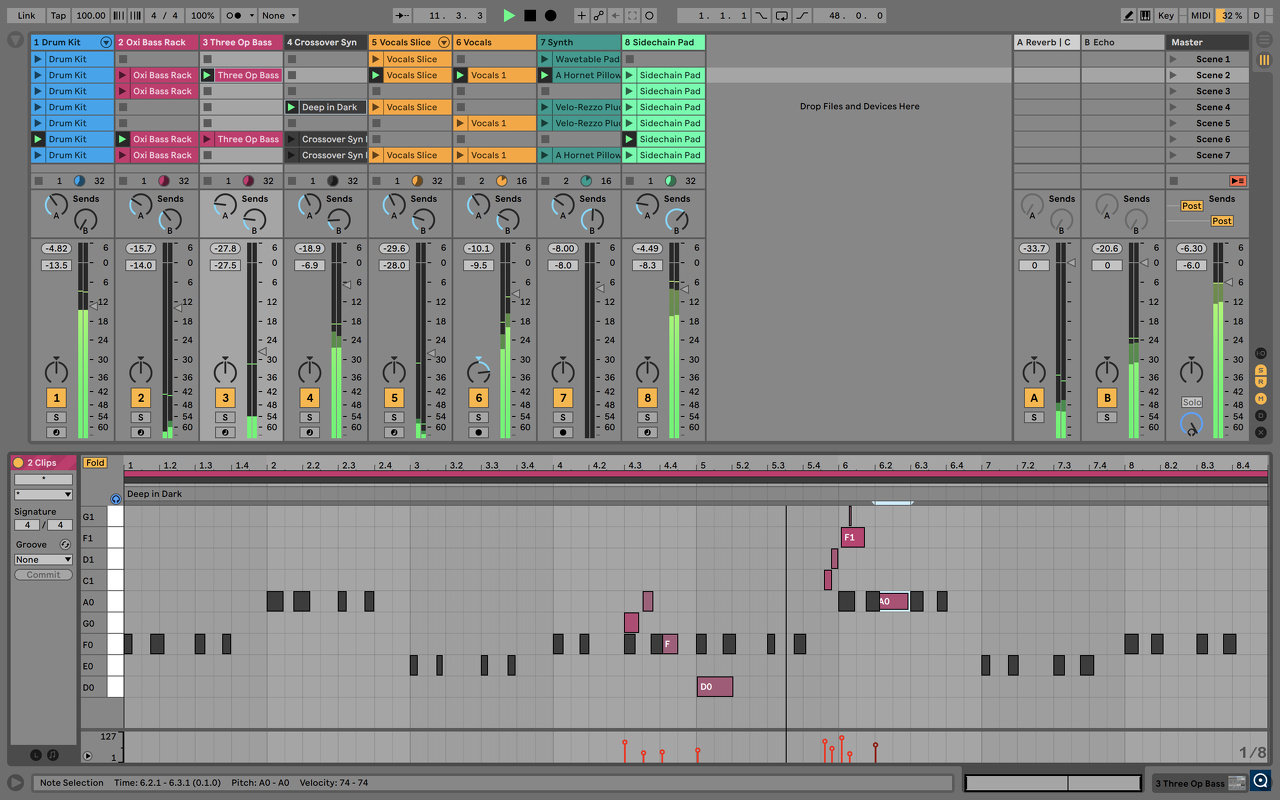Screen dimensions: 1280x800
Task: Show the clip Launch box with L icon
Action: point(36,755)
